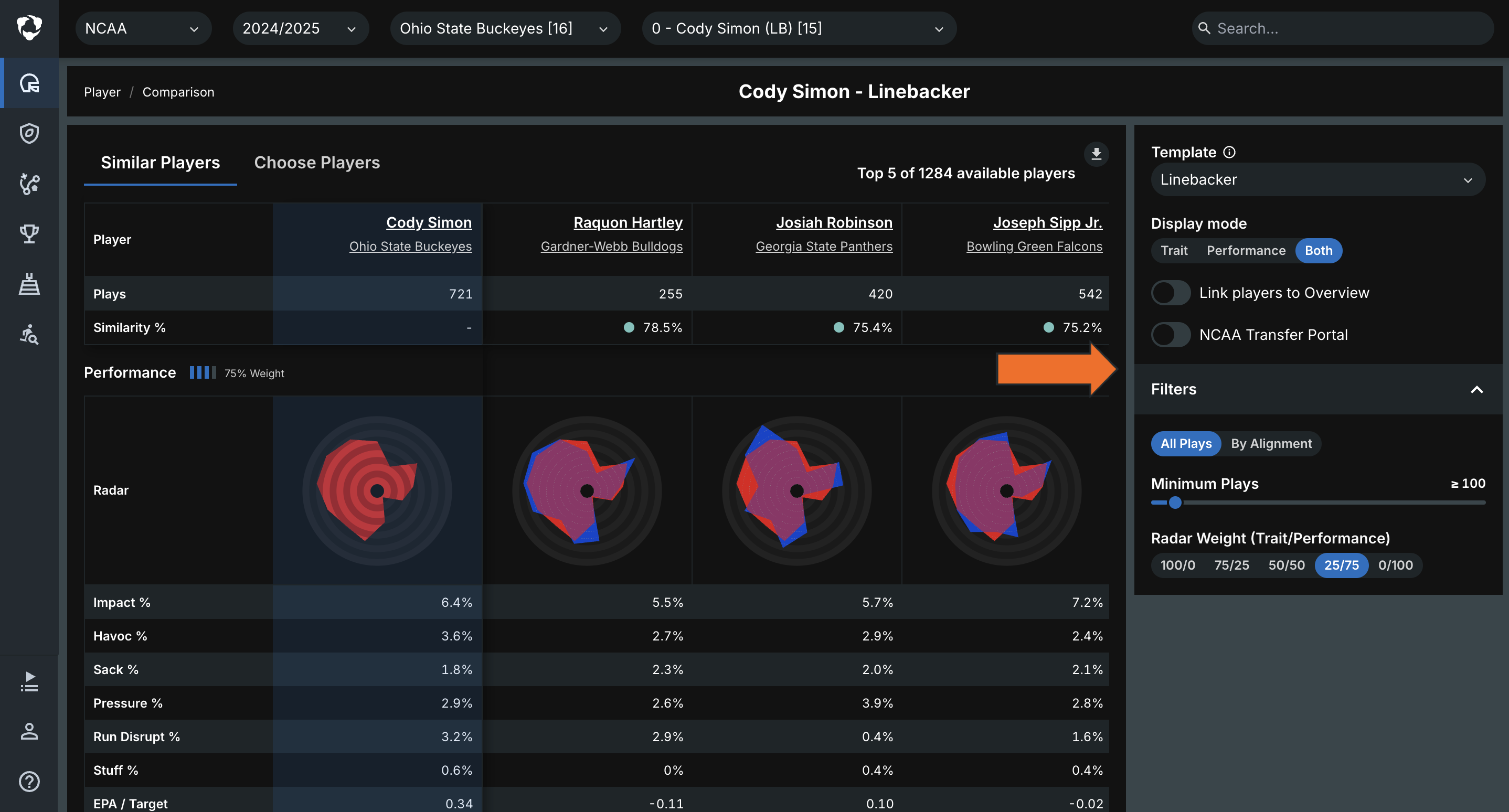Turn on NCAA Transfer Portal toggle
Image resolution: width=1509 pixels, height=812 pixels.
click(1171, 335)
